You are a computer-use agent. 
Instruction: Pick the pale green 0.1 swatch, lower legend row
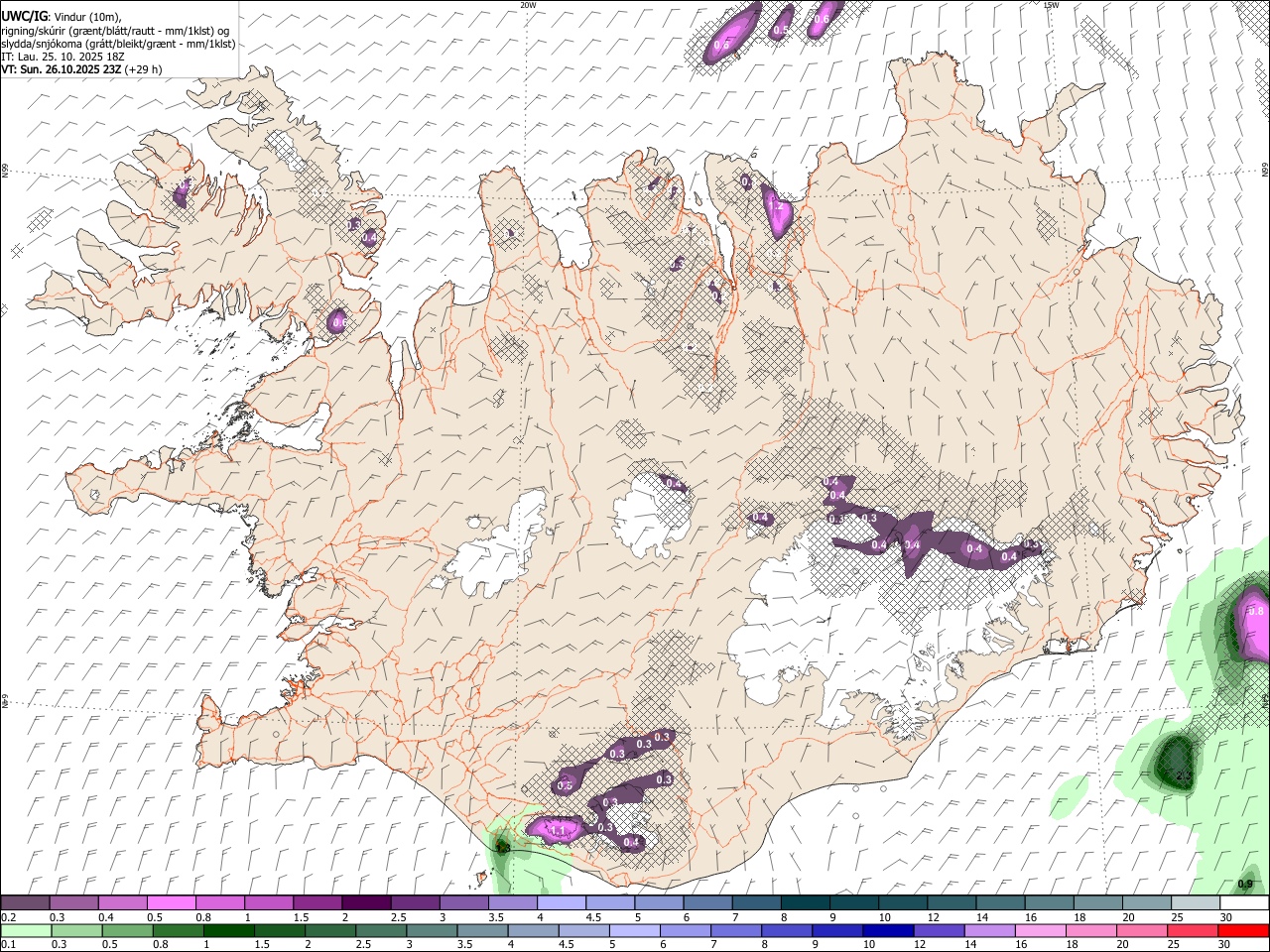tap(25, 931)
